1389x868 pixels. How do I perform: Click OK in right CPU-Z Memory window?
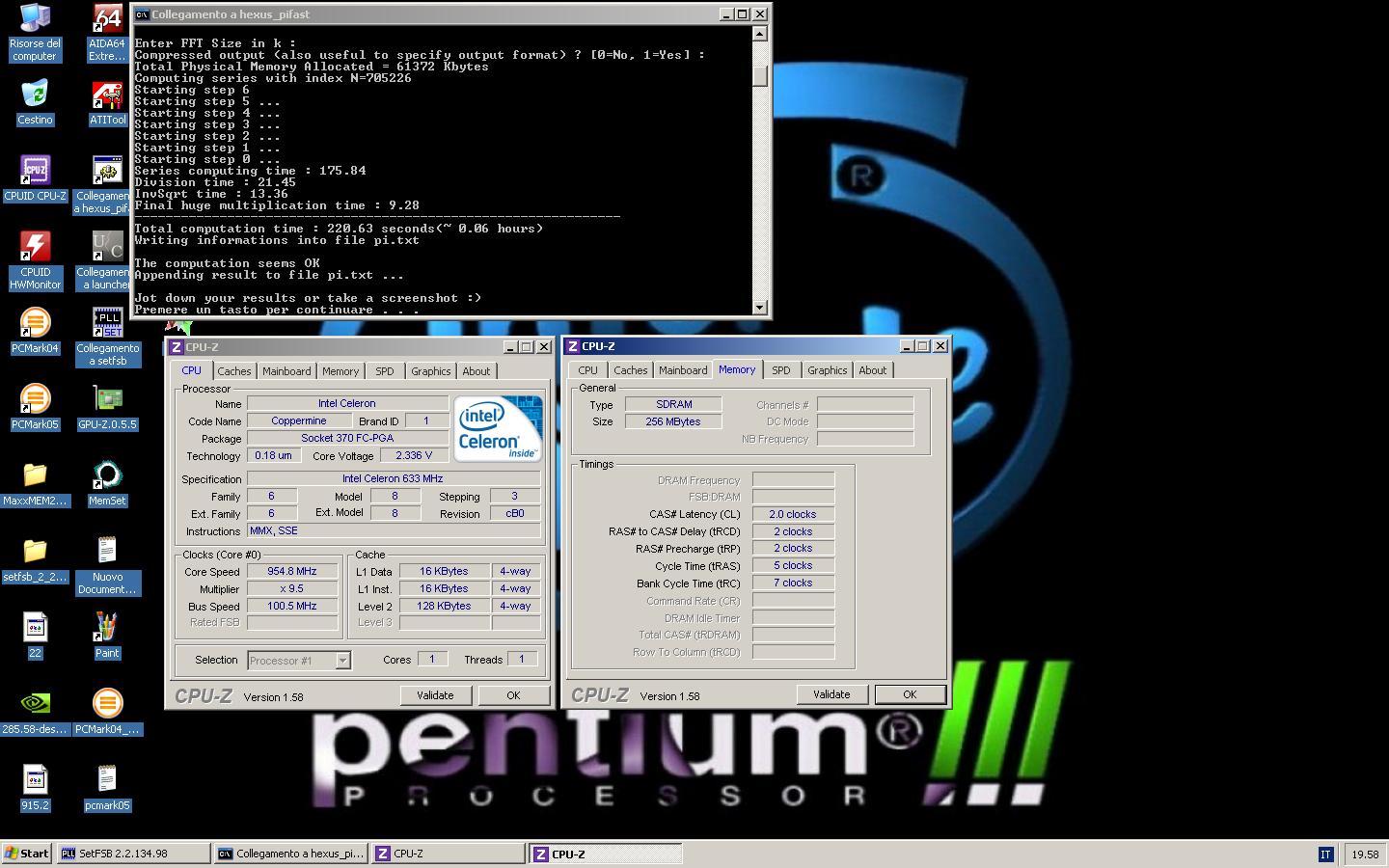(x=910, y=694)
